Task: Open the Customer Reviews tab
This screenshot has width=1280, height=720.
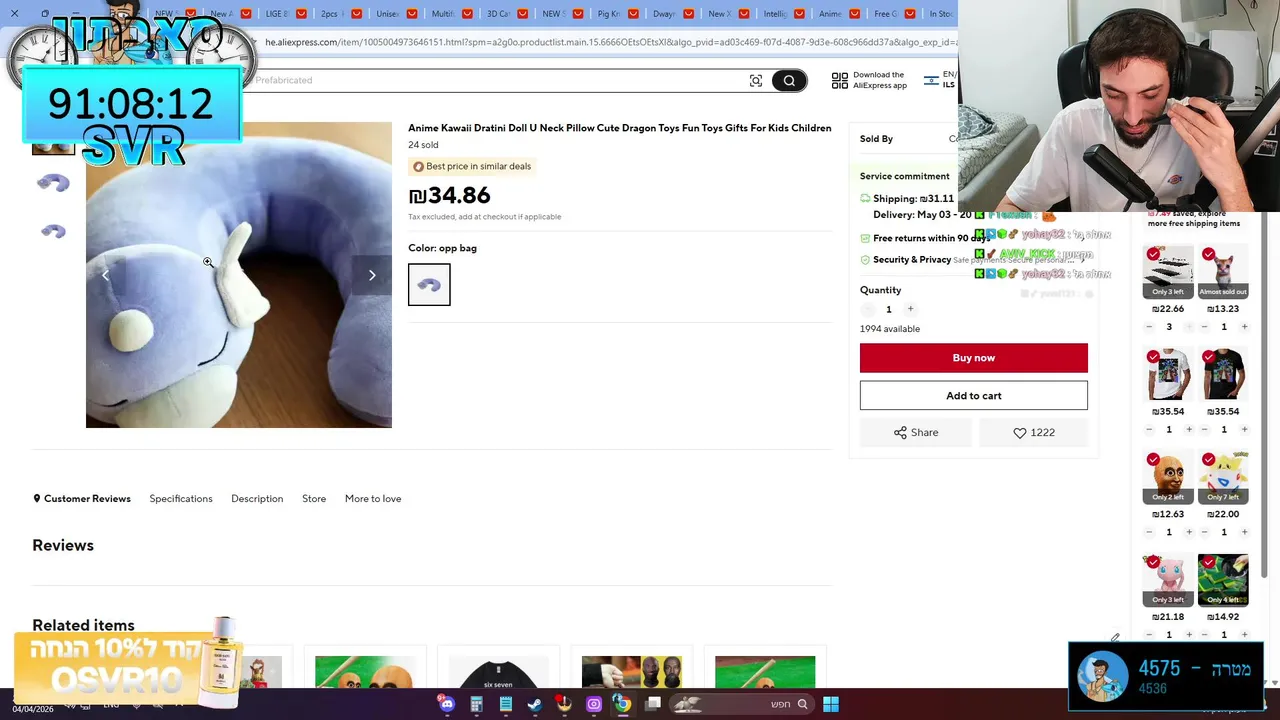Action: 81,499
